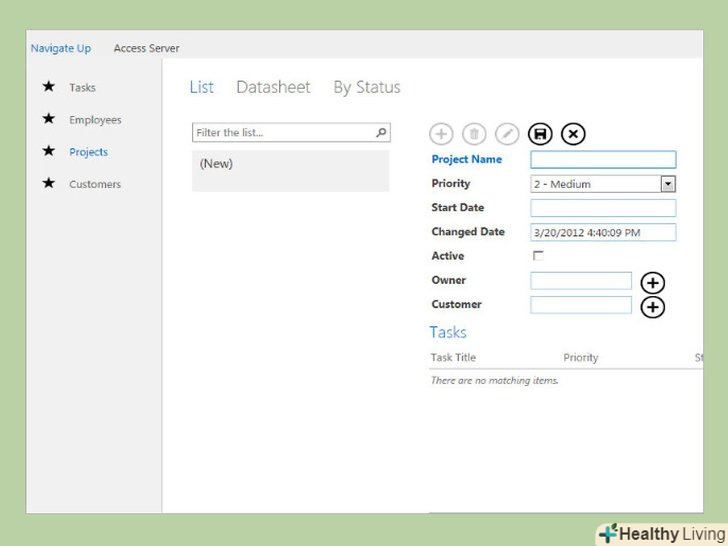Image resolution: width=728 pixels, height=546 pixels.
Task: Open the Tasks table in sidebar
Action: coord(82,88)
